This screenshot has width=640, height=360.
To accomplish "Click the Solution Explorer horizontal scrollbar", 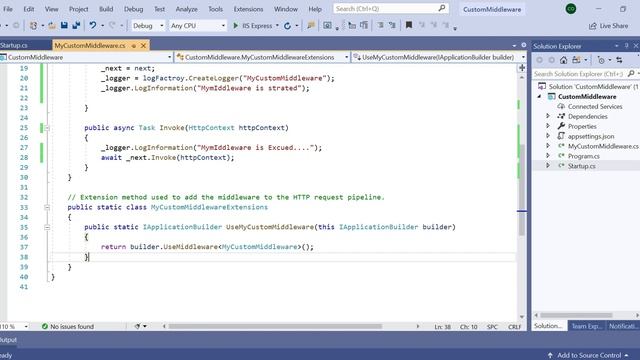I will 576,315.
